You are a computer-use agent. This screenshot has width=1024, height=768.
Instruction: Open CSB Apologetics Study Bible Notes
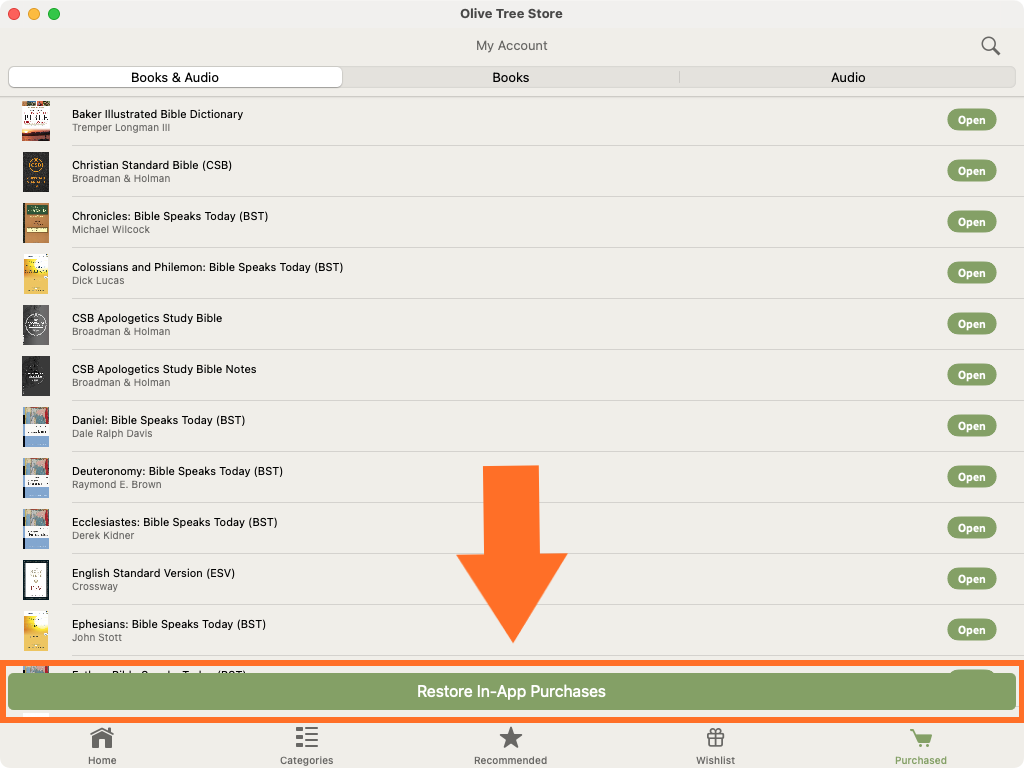click(971, 375)
